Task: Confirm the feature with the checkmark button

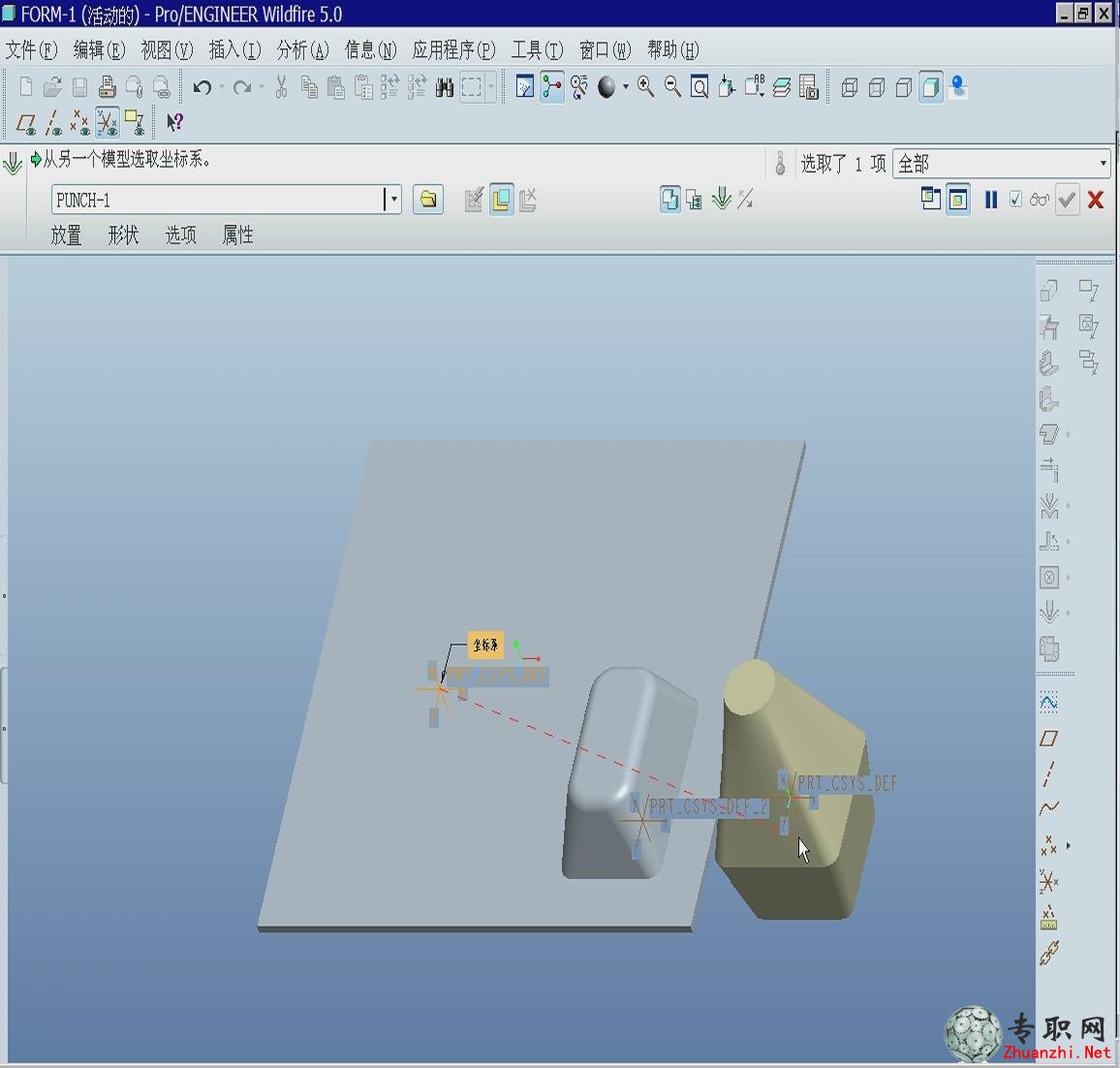Action: click(x=1067, y=200)
